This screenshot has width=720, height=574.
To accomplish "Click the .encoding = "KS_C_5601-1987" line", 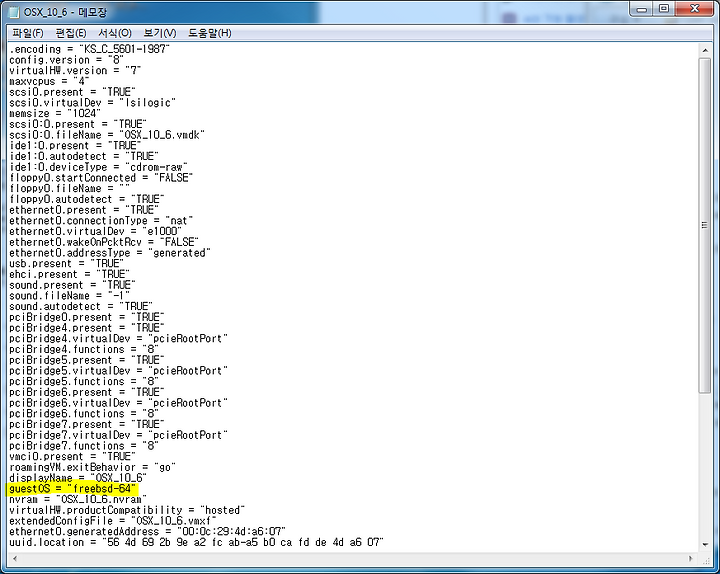I will click(x=89, y=49).
